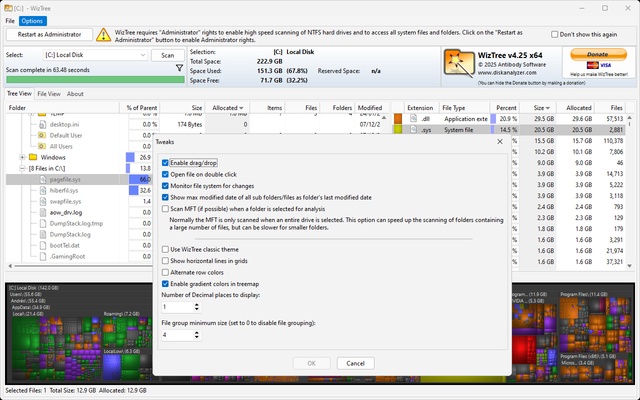The image size is (640, 400).
Task: Toggle Enable drag/drop checkbox
Action: 165,163
